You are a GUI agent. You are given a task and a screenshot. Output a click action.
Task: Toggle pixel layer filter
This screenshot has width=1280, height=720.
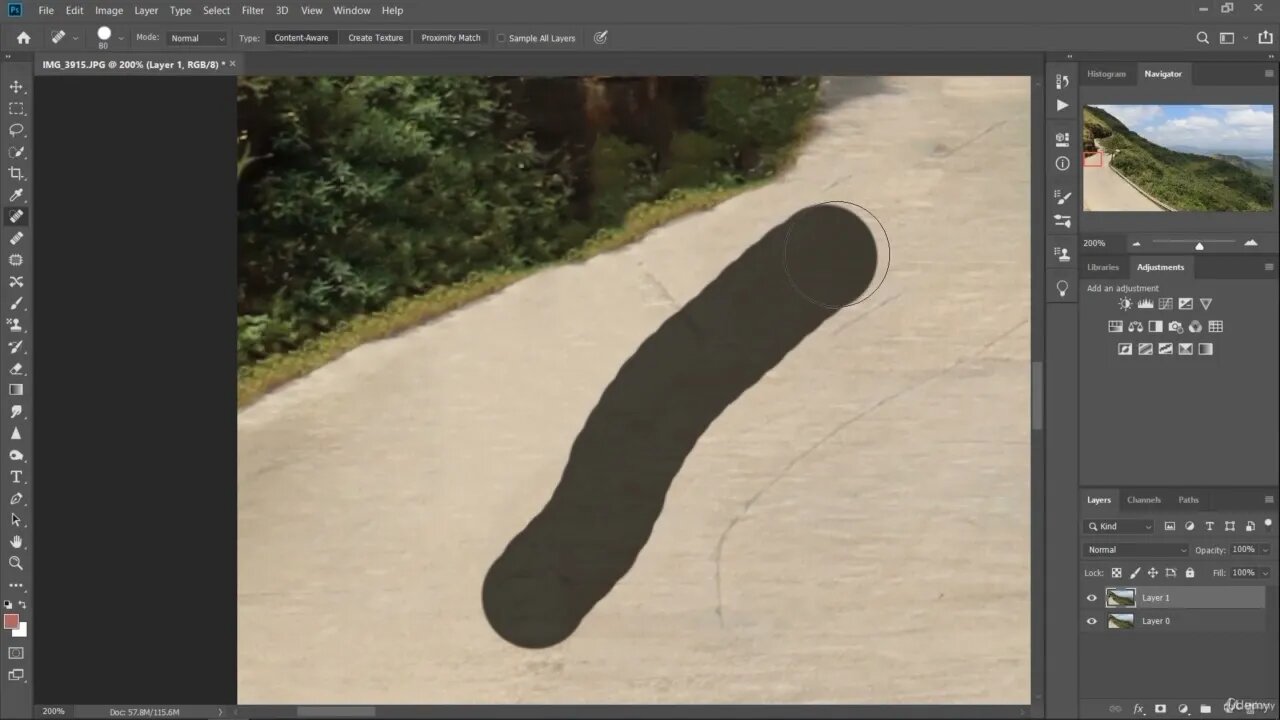click(1170, 526)
